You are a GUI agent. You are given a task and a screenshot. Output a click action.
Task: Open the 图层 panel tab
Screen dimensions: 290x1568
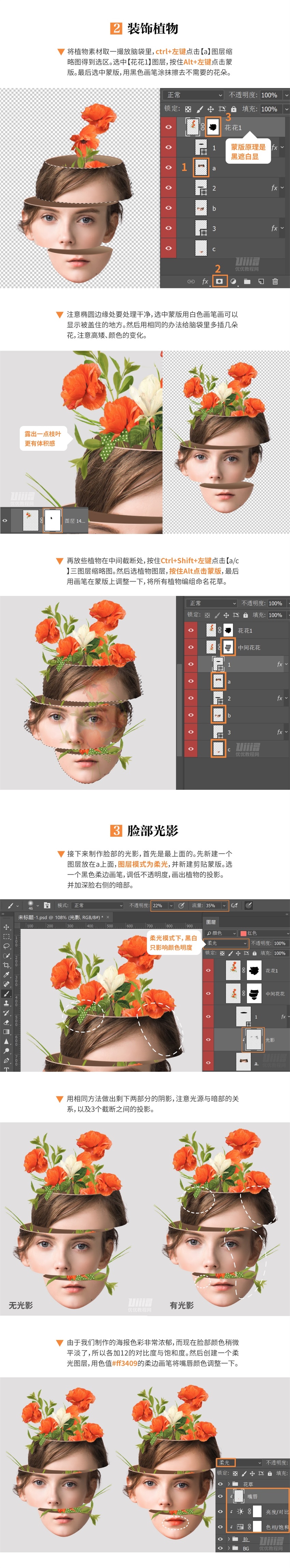tap(211, 922)
